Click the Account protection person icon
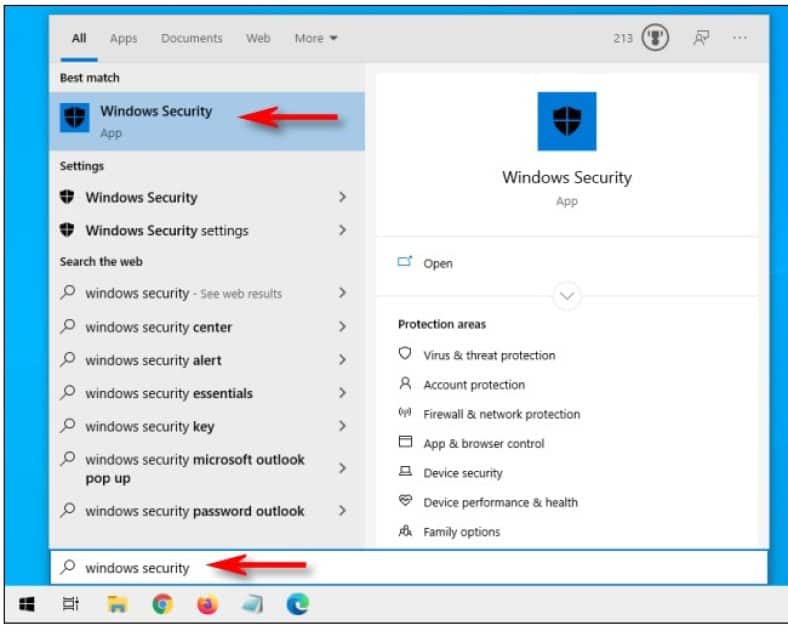Viewport: 788px width, 631px height. click(405, 384)
